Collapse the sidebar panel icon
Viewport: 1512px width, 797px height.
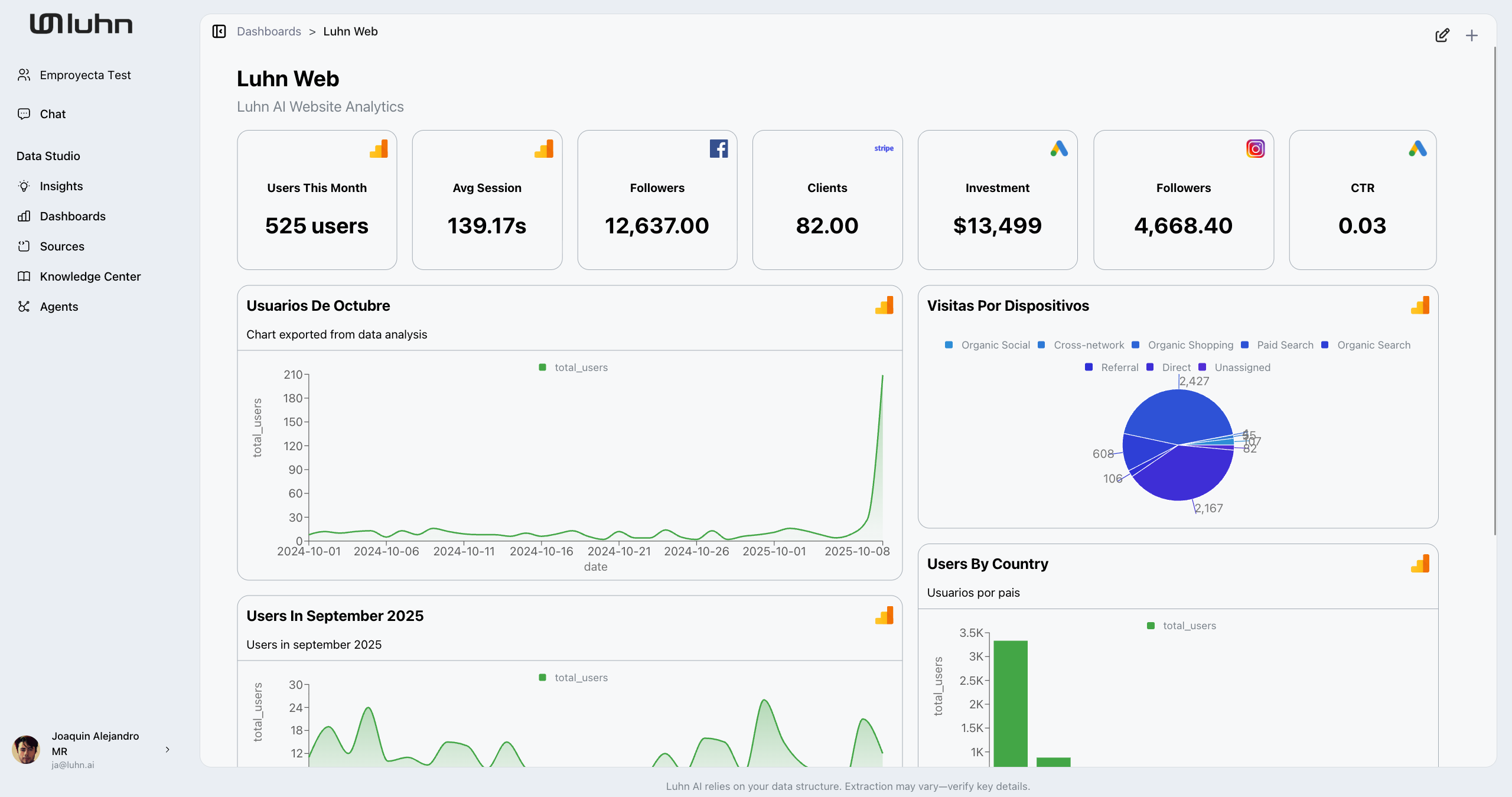pos(219,31)
